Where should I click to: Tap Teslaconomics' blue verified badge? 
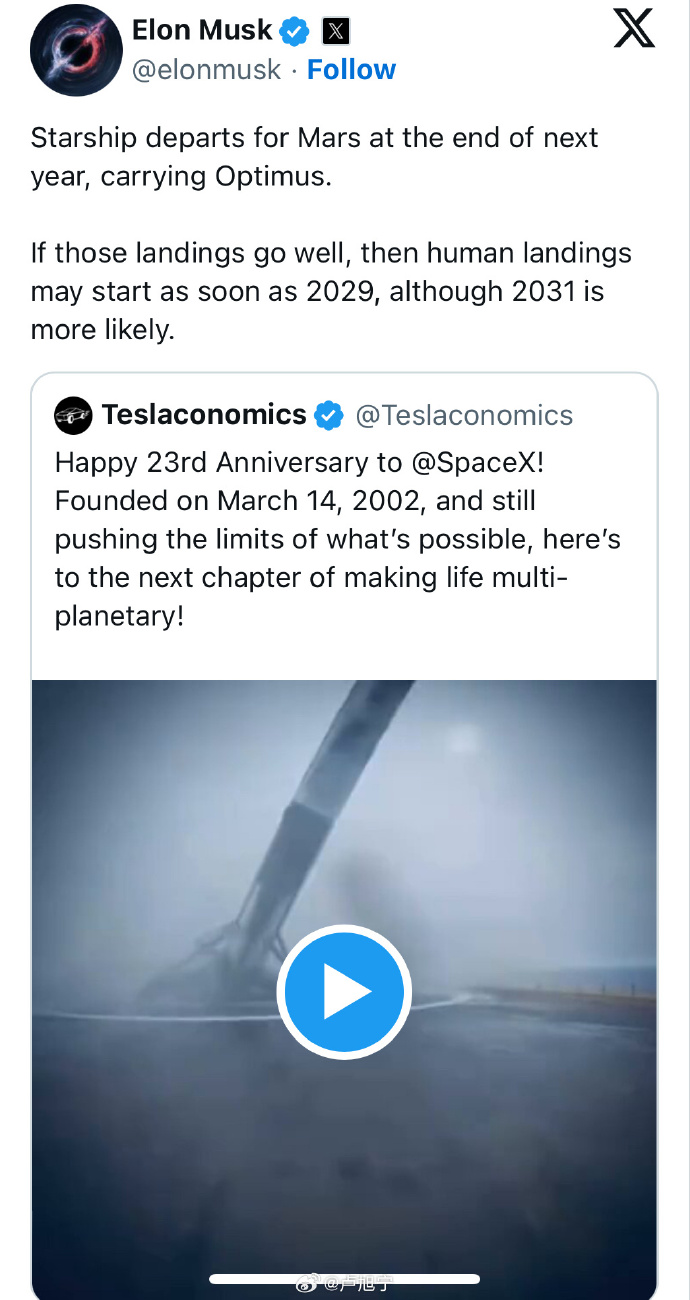[328, 415]
